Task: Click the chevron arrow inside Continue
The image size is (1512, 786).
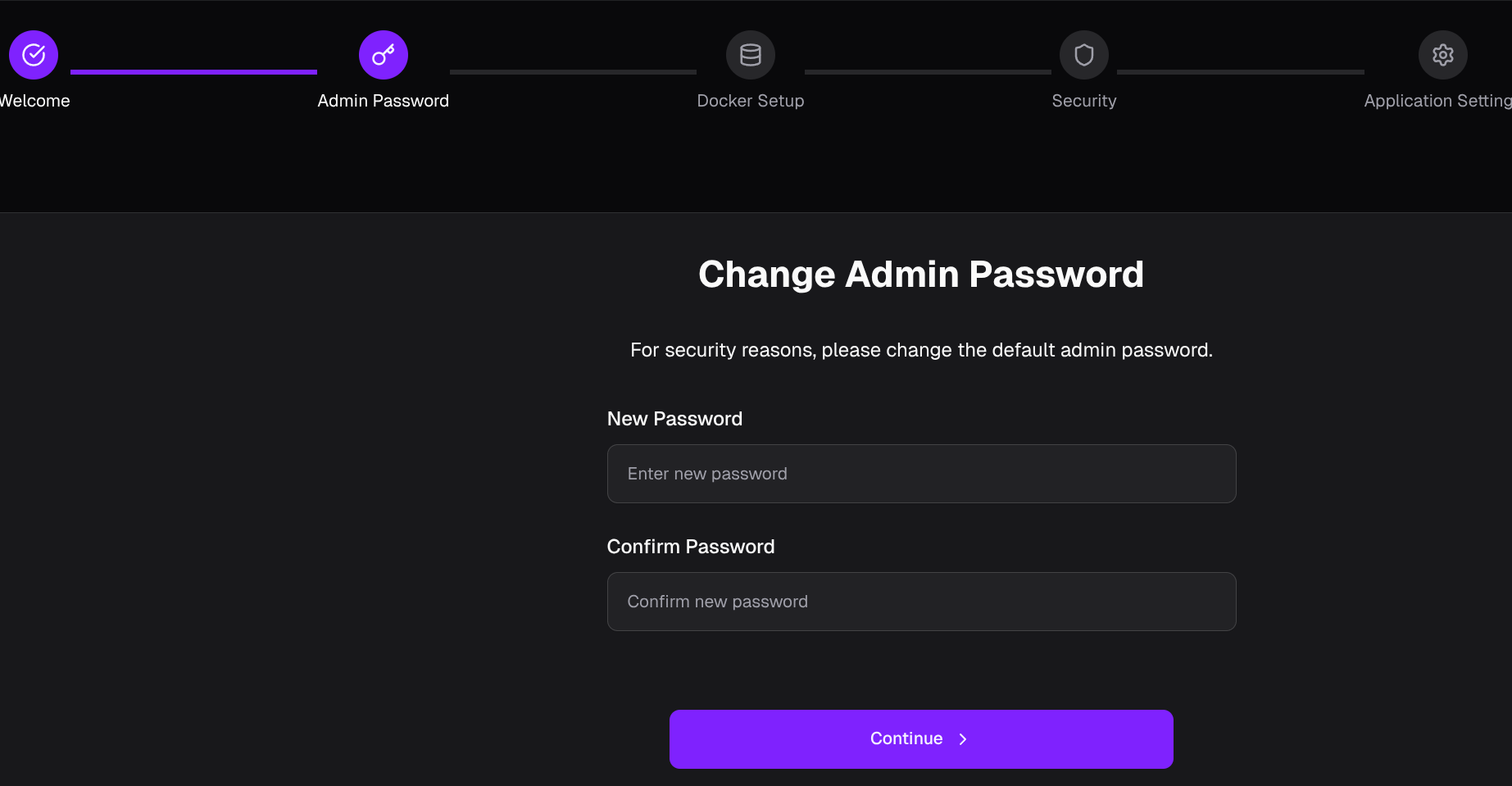Action: click(963, 739)
